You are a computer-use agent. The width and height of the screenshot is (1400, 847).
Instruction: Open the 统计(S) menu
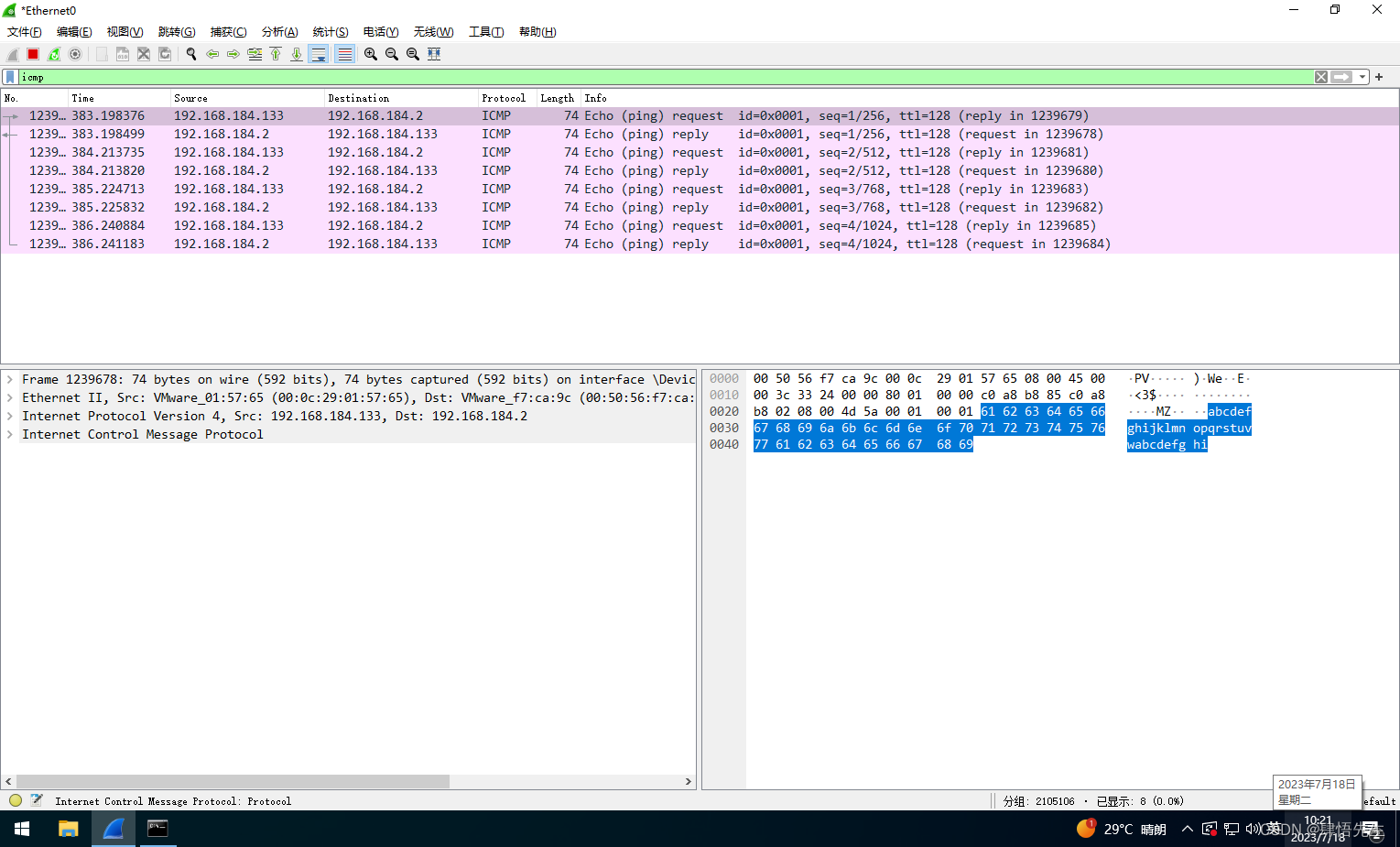[331, 32]
